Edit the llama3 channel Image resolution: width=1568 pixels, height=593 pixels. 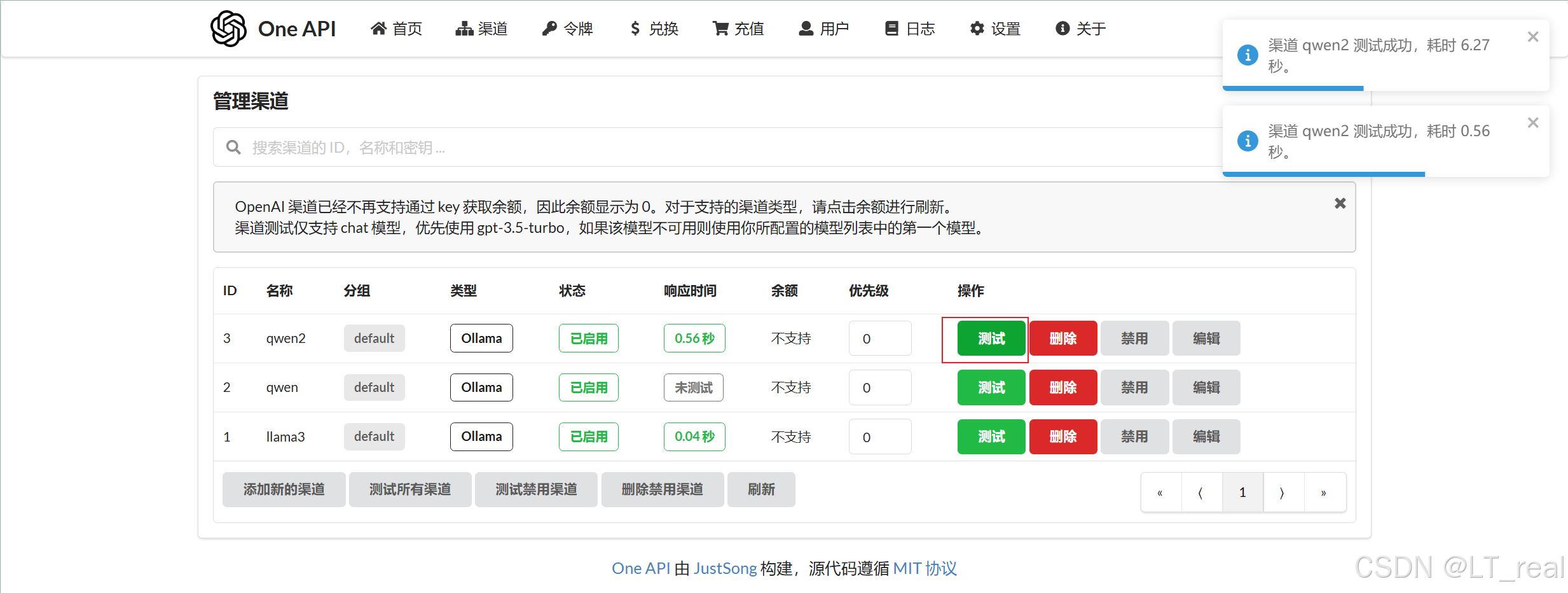pos(1206,436)
